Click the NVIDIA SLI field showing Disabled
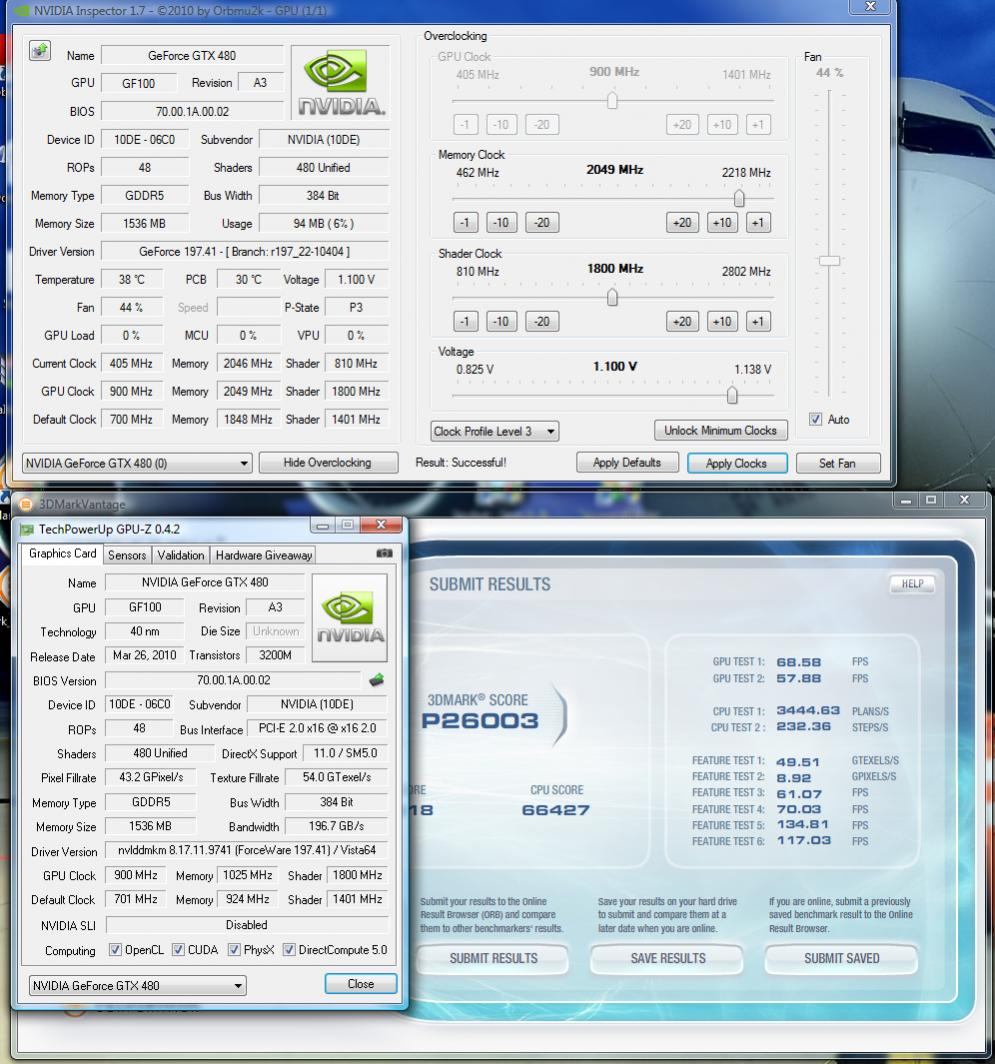 pyautogui.click(x=246, y=925)
